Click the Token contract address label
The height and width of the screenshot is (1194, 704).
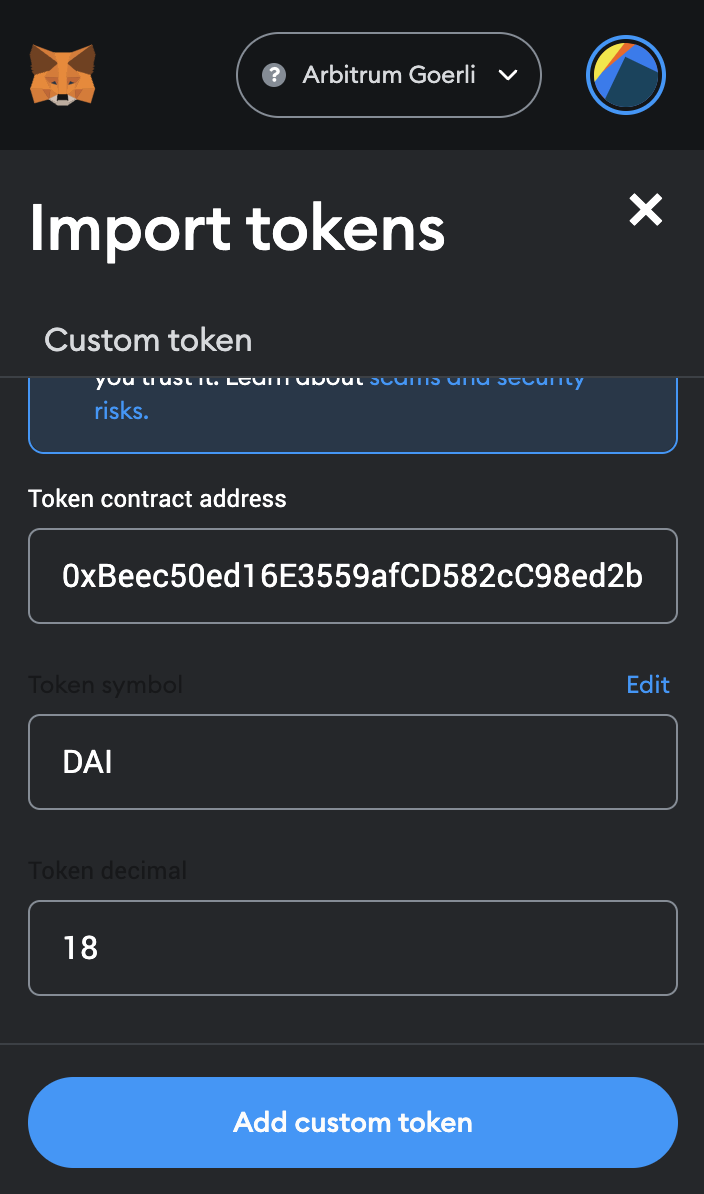tap(158, 499)
